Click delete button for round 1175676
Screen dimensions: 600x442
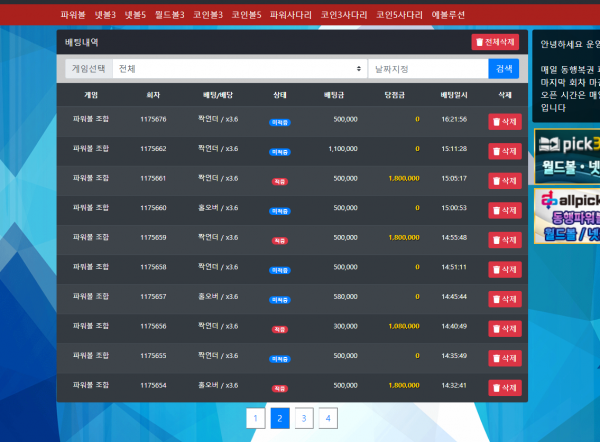[x=504, y=120]
